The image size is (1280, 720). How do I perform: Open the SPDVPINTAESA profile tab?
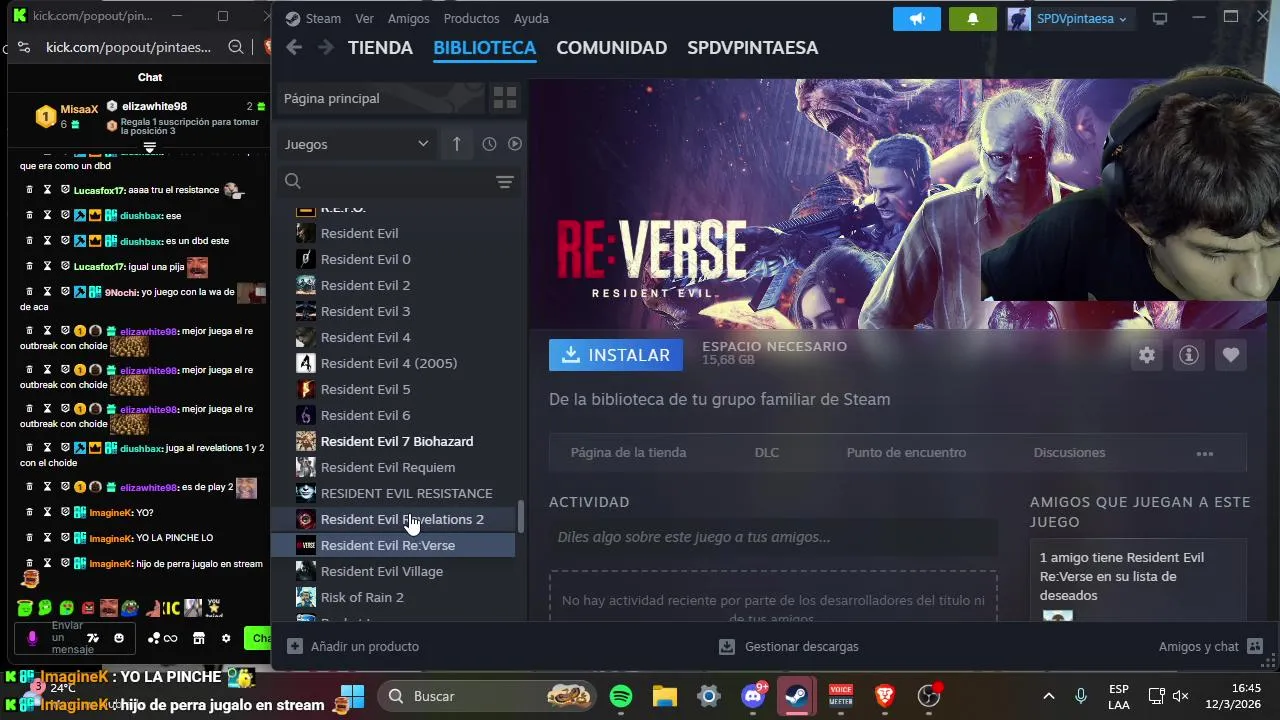(x=752, y=47)
